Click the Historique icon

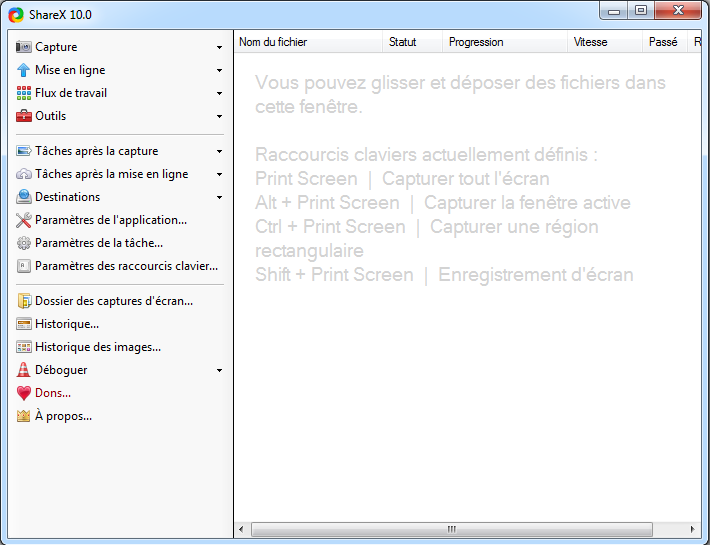pos(24,324)
